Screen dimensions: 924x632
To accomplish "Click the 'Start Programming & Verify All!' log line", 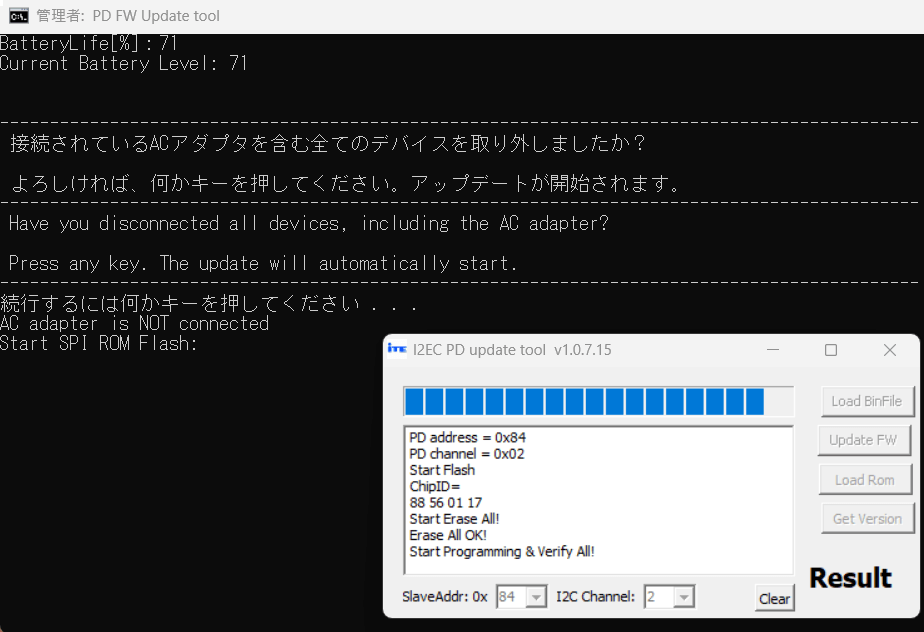I will pos(502,551).
